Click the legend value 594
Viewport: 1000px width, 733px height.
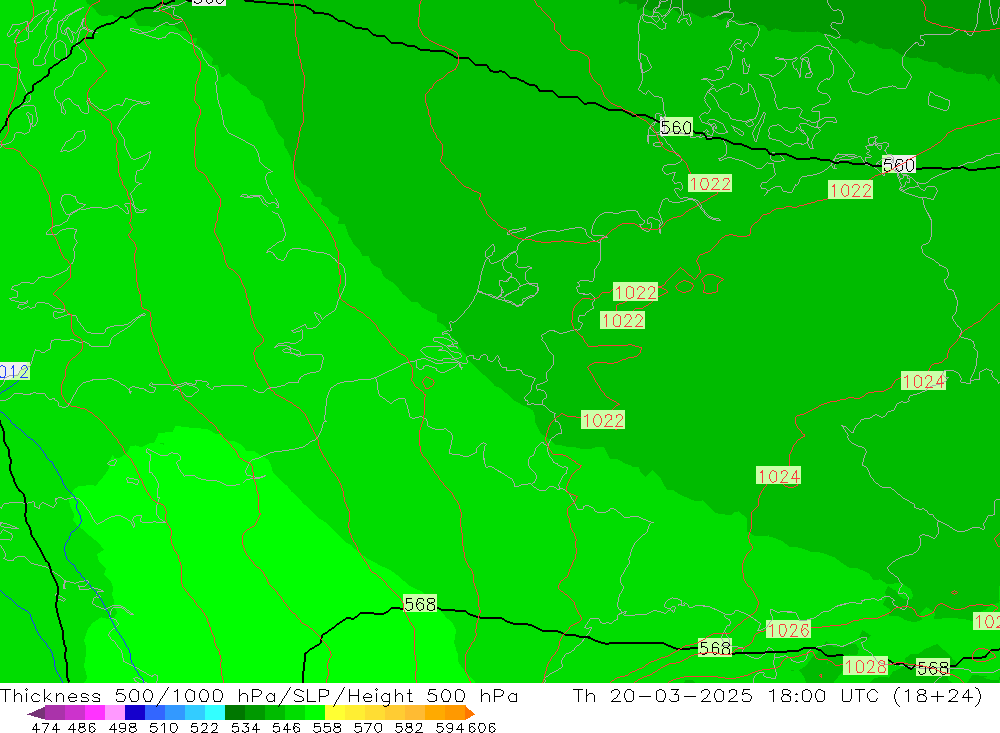click(450, 727)
